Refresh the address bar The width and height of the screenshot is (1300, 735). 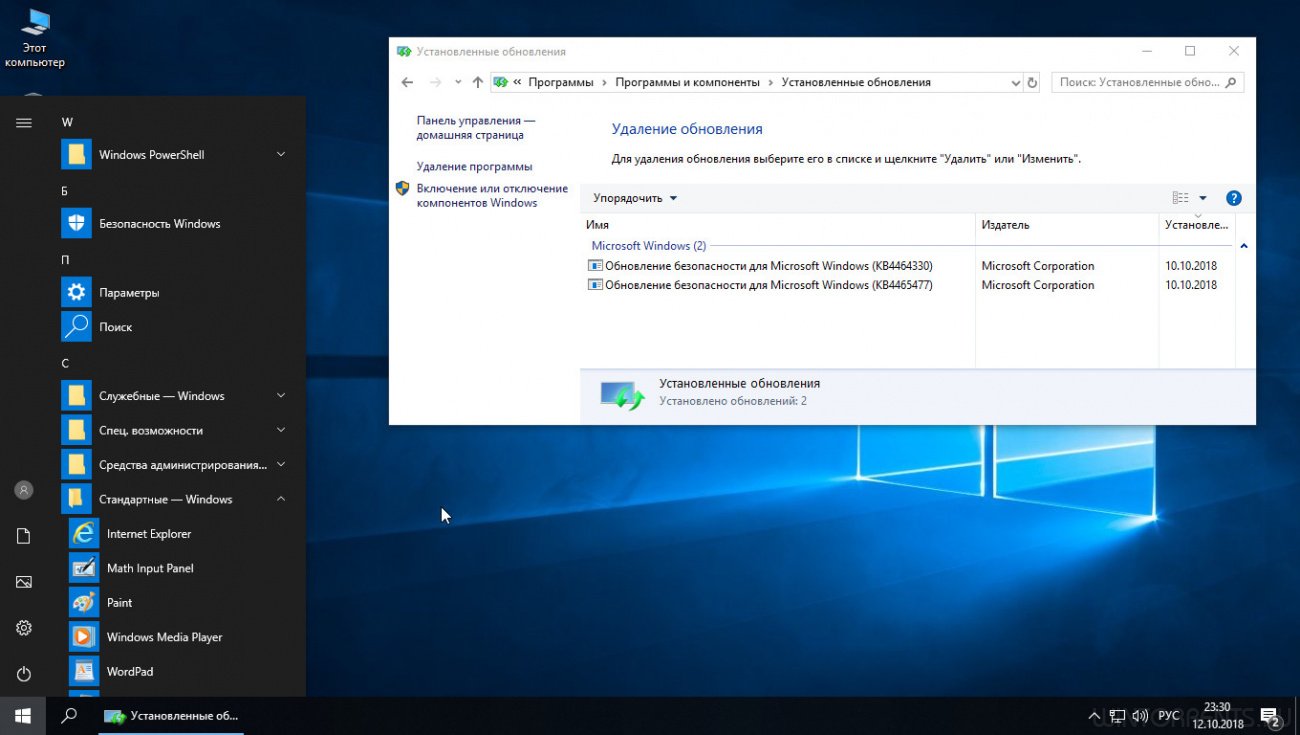tap(1033, 82)
